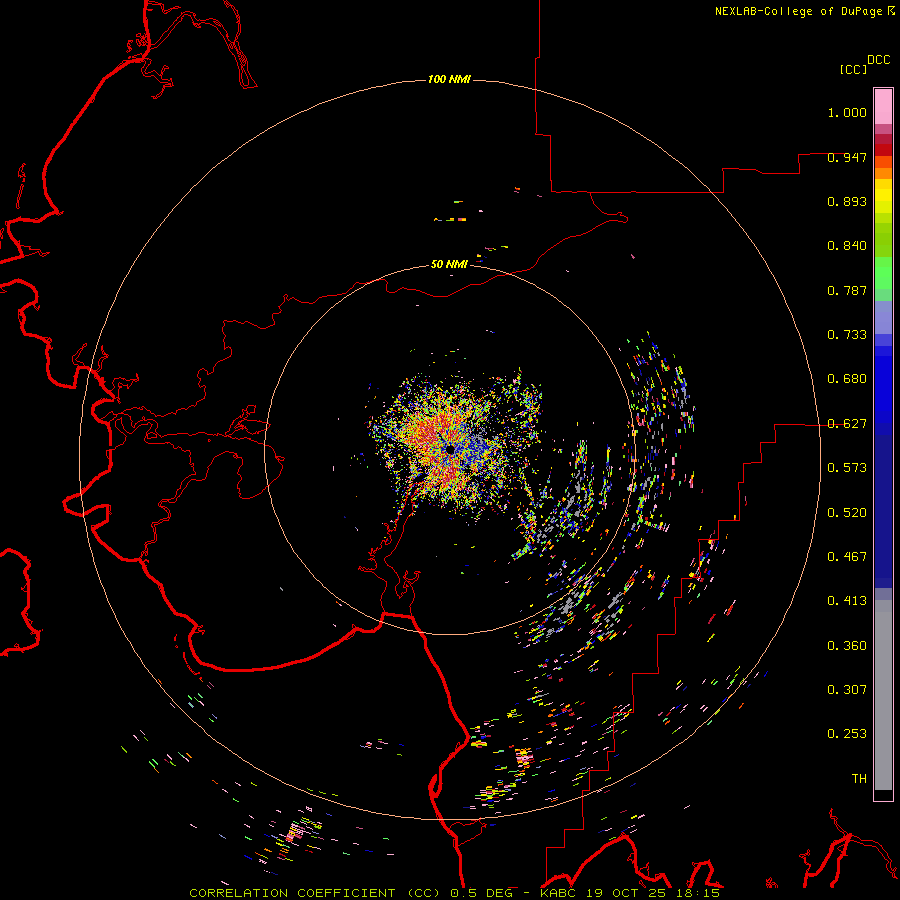Click the 0.787 legend value
This screenshot has height=900, width=900.
click(x=847, y=290)
